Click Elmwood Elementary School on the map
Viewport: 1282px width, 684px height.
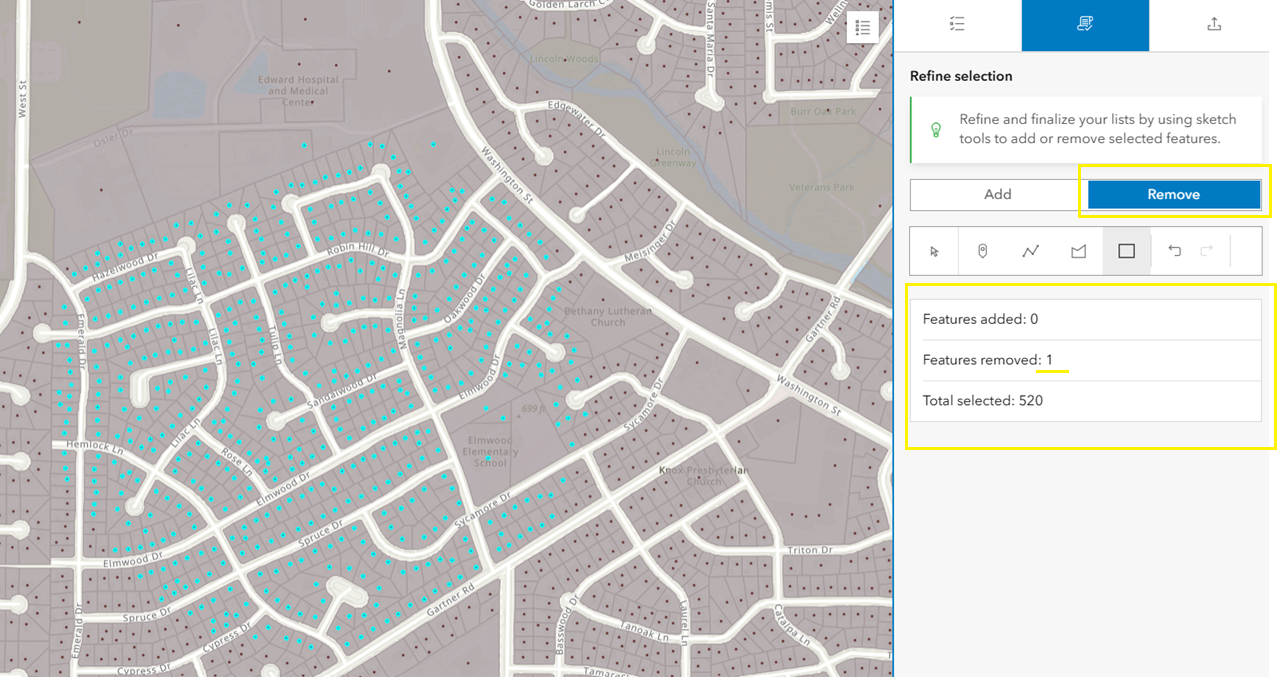point(491,451)
